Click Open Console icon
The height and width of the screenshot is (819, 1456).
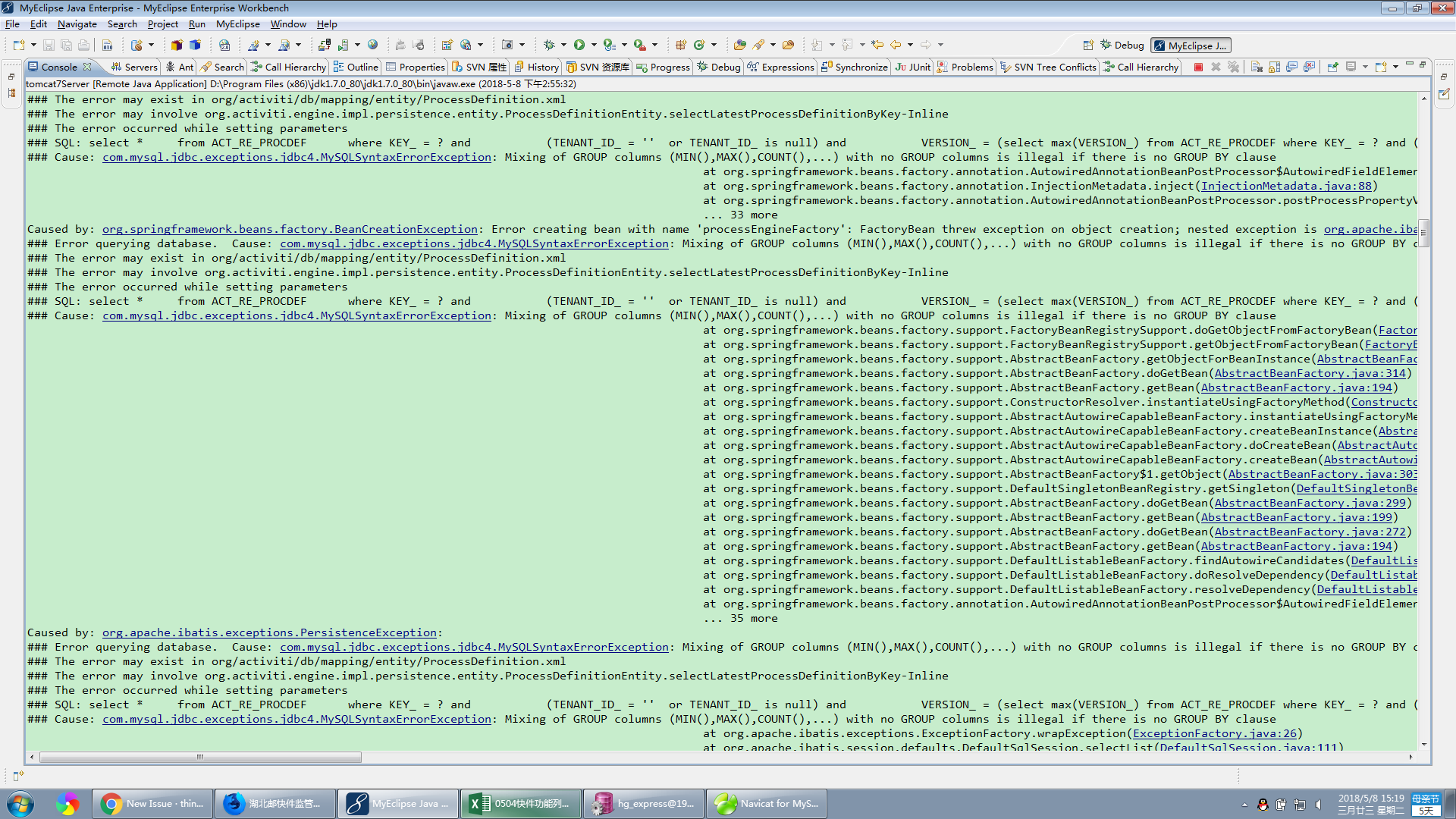point(1381,67)
